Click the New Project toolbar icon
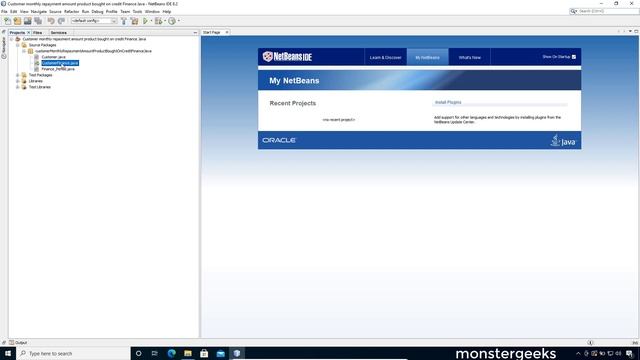This screenshot has width=640, height=360. [17, 21]
